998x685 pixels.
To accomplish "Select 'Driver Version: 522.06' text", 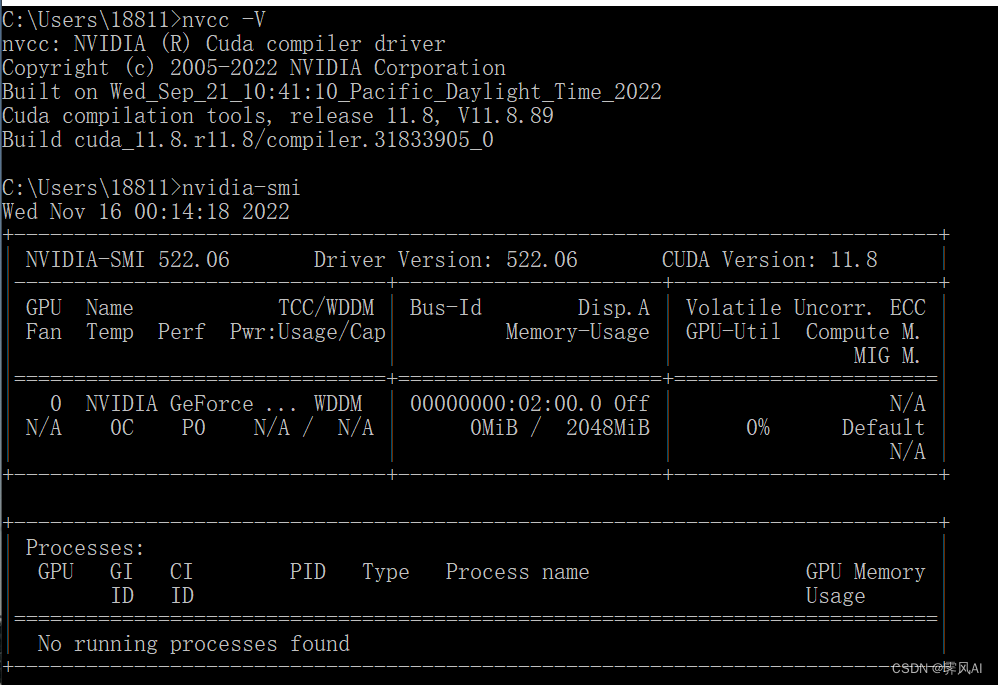I will (446, 260).
